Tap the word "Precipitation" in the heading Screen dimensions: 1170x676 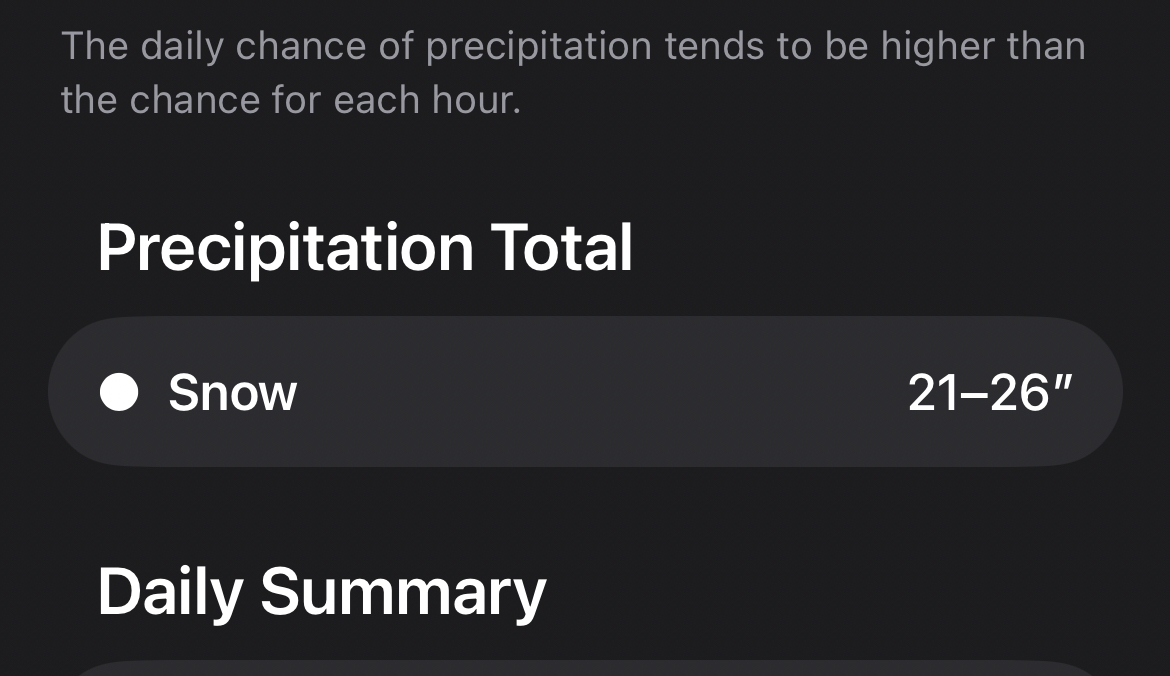tap(285, 248)
